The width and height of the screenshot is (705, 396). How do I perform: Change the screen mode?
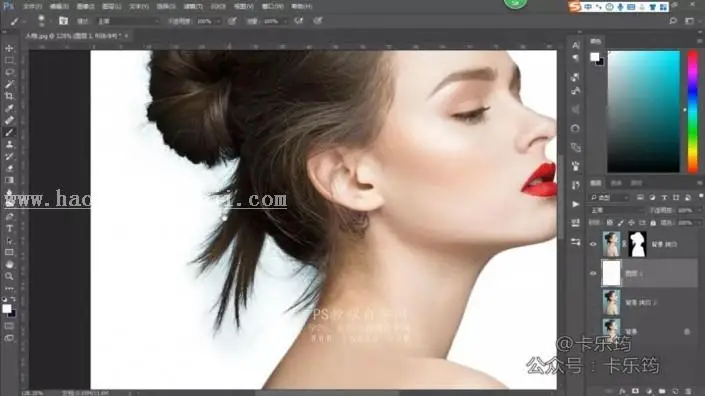[9, 338]
